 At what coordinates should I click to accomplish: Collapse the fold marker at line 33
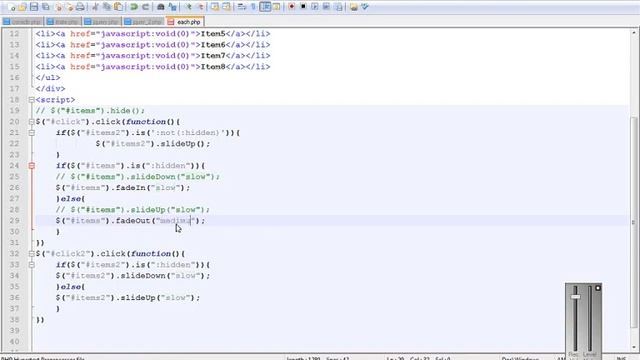31,265
